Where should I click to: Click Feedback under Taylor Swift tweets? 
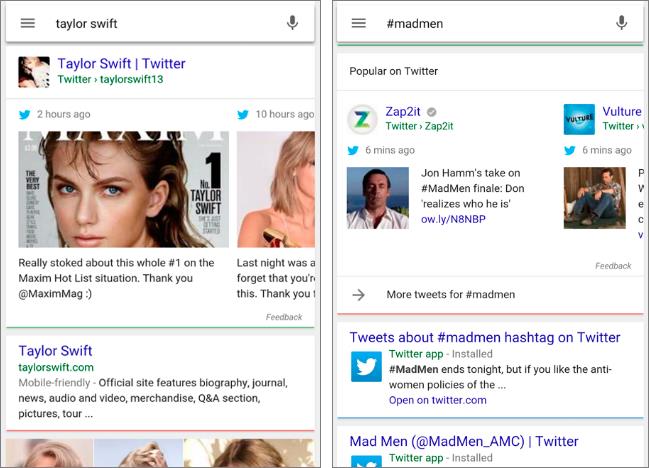284,317
